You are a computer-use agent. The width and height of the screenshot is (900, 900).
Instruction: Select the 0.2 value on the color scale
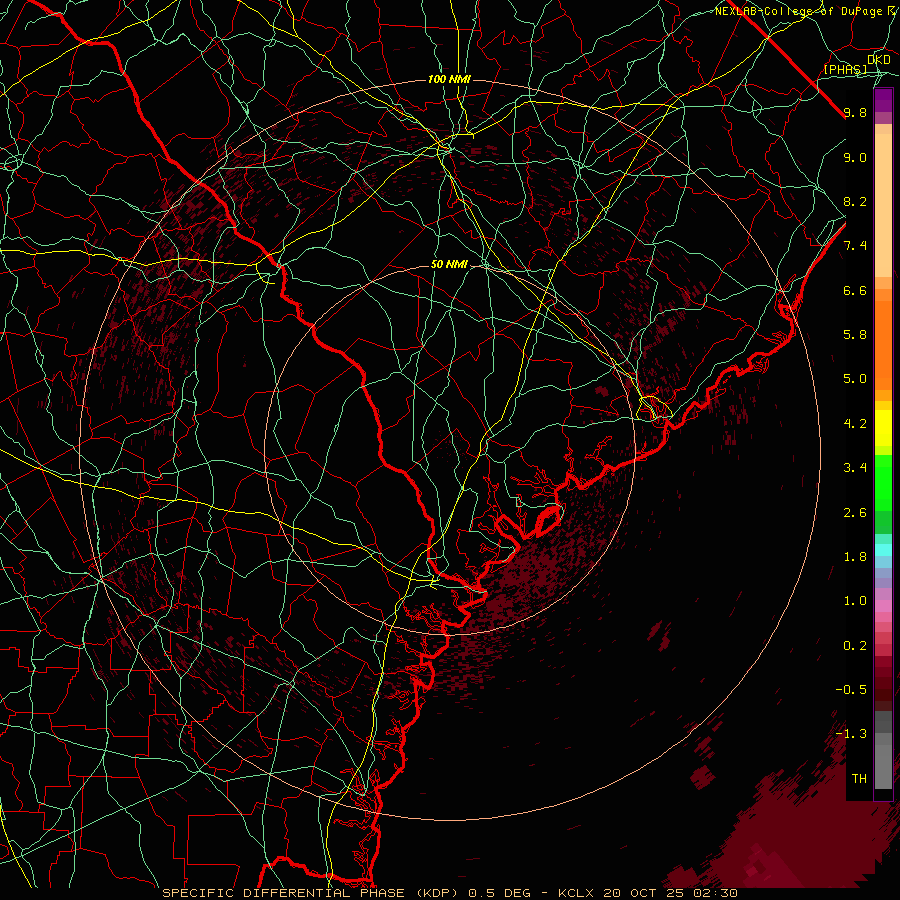(855, 646)
